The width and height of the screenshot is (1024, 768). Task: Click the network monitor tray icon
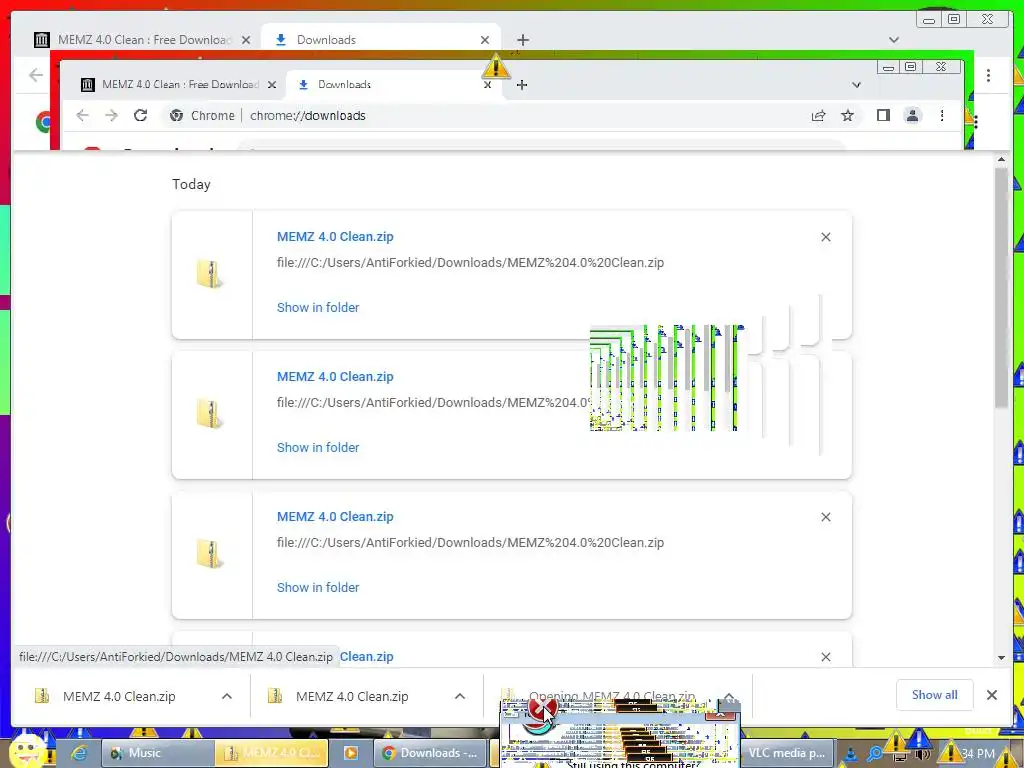(x=900, y=756)
